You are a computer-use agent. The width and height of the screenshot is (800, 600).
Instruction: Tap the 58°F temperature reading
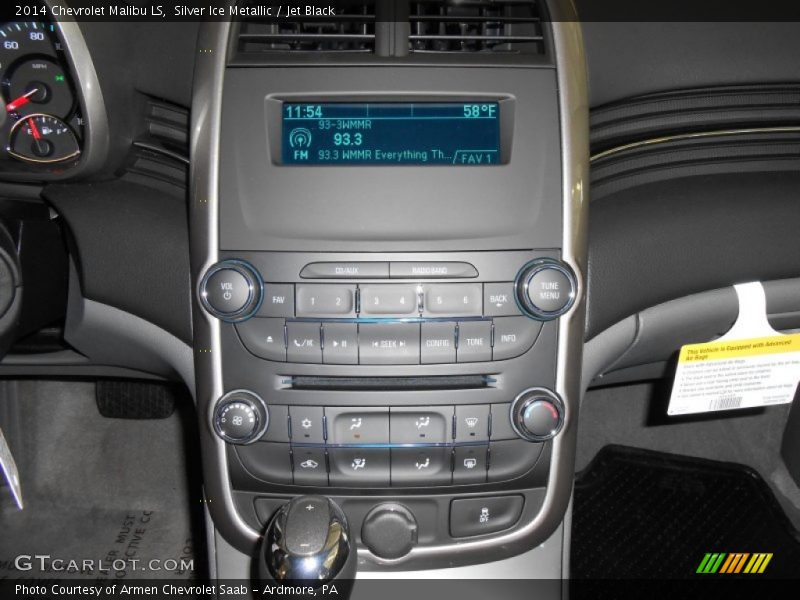[x=479, y=111]
